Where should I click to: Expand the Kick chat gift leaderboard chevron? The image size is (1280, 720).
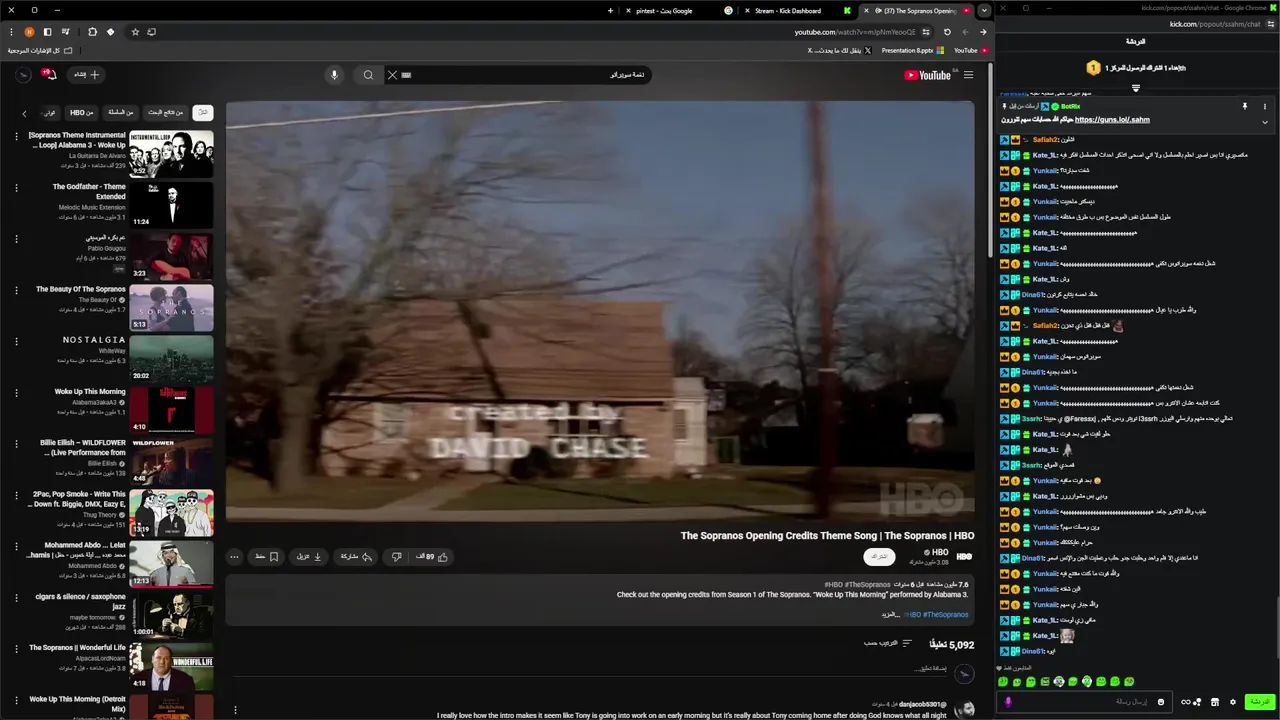tap(1136, 88)
